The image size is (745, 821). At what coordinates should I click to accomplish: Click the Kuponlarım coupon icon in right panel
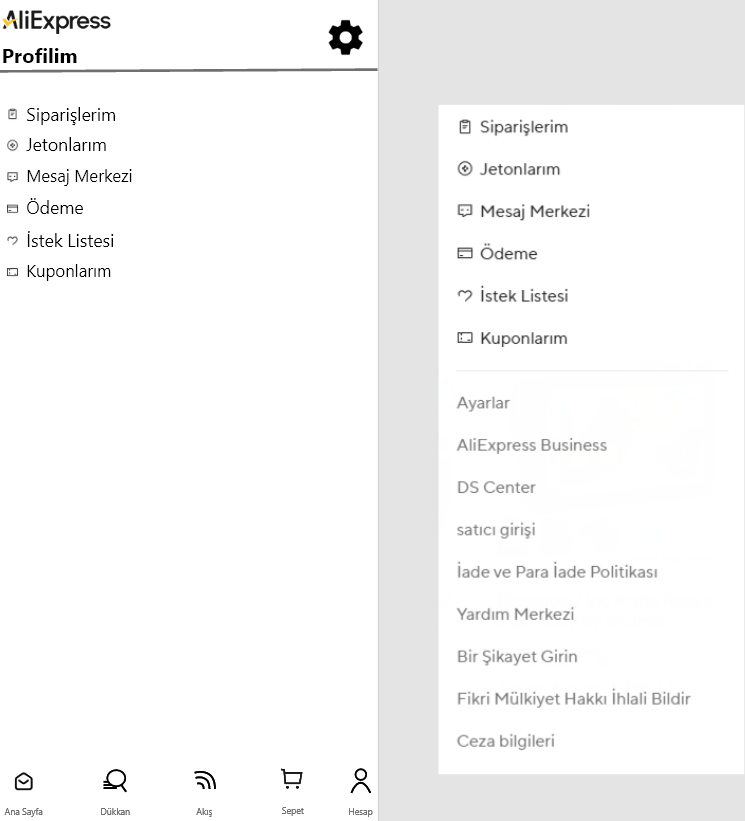[x=464, y=338]
